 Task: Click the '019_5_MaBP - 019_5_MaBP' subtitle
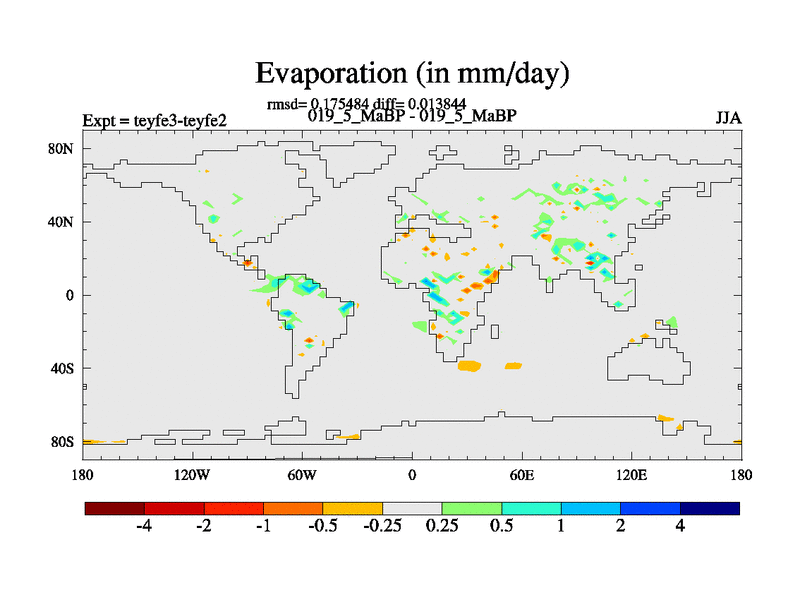point(412,115)
